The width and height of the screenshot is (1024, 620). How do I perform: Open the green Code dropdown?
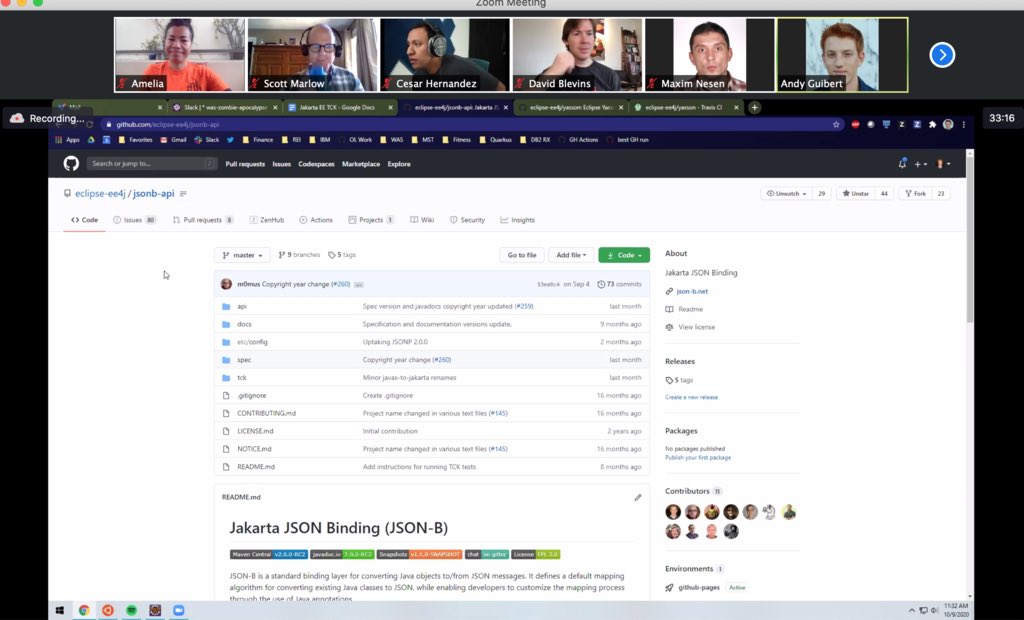[x=624, y=255]
